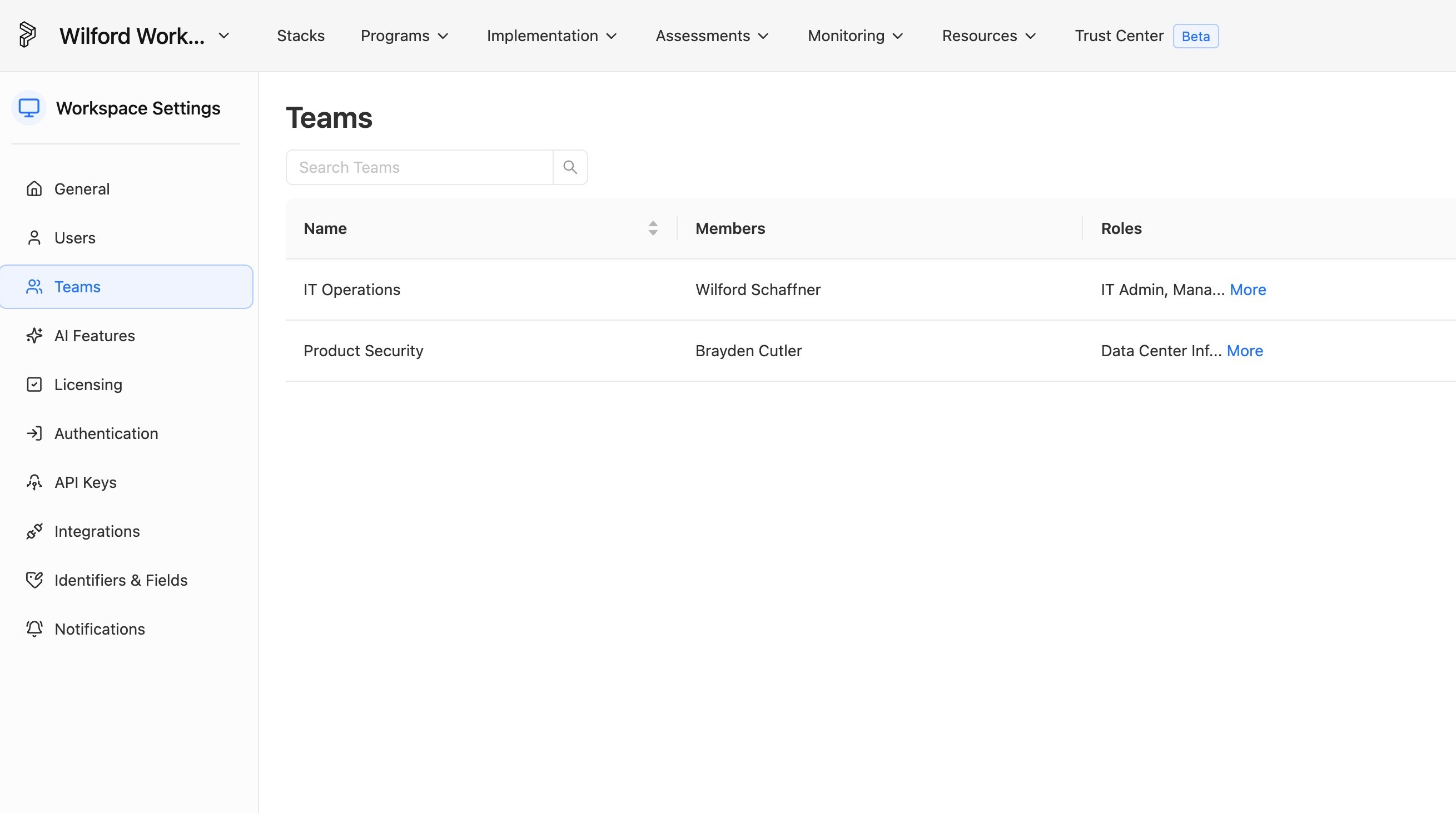Show more roles for IT Operations

tap(1248, 290)
